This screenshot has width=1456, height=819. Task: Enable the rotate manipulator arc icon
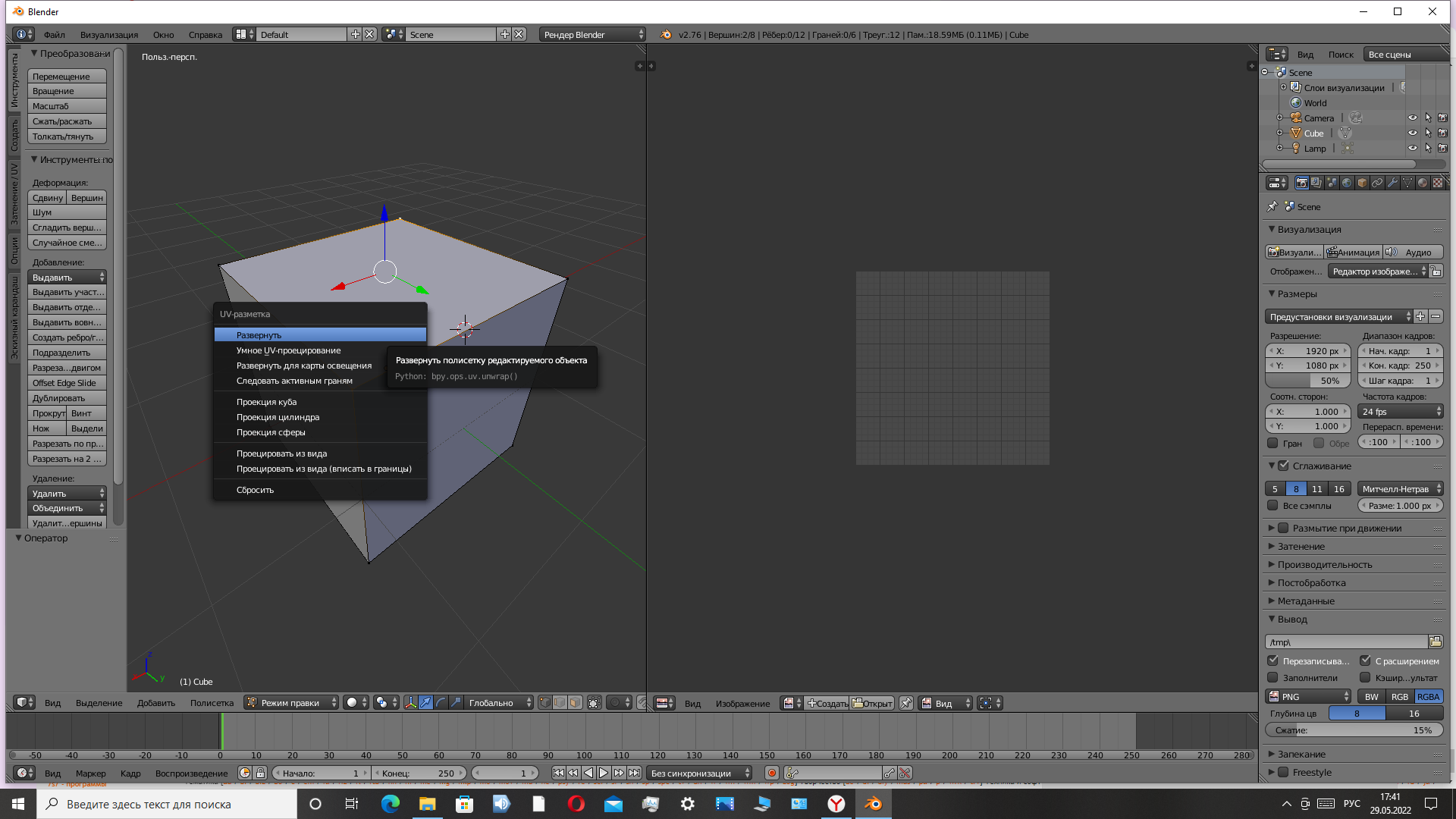click(x=441, y=703)
